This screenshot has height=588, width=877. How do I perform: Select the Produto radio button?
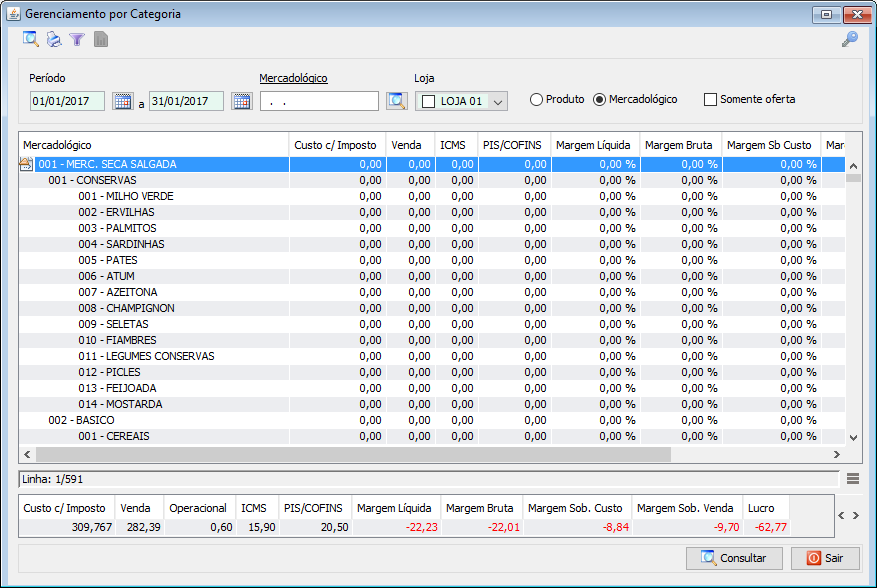[x=537, y=100]
